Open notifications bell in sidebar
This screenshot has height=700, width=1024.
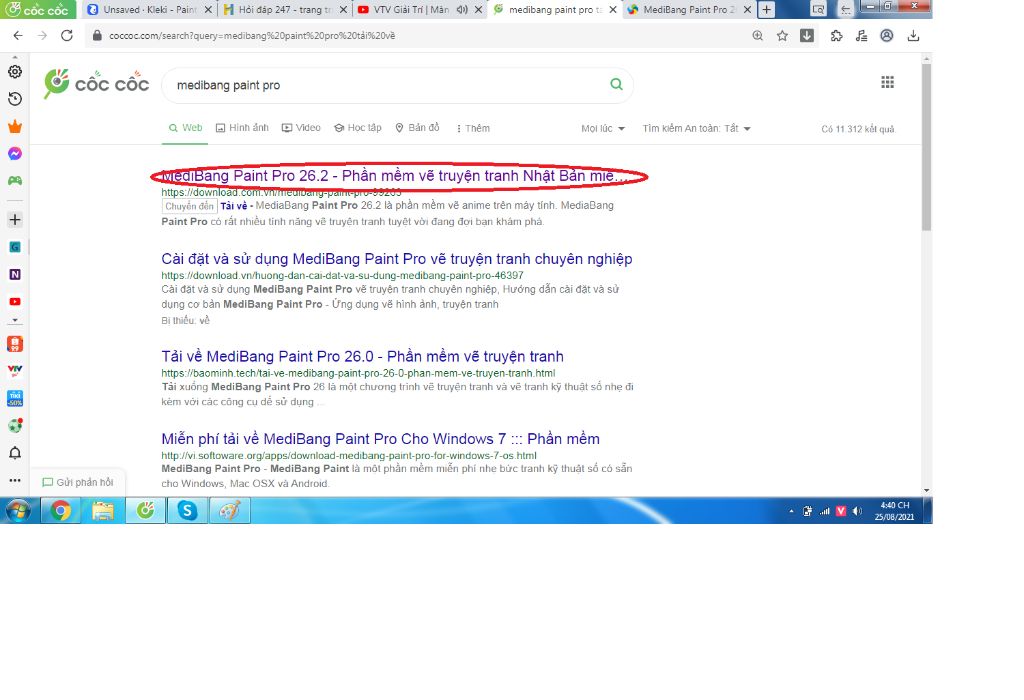click(15, 453)
